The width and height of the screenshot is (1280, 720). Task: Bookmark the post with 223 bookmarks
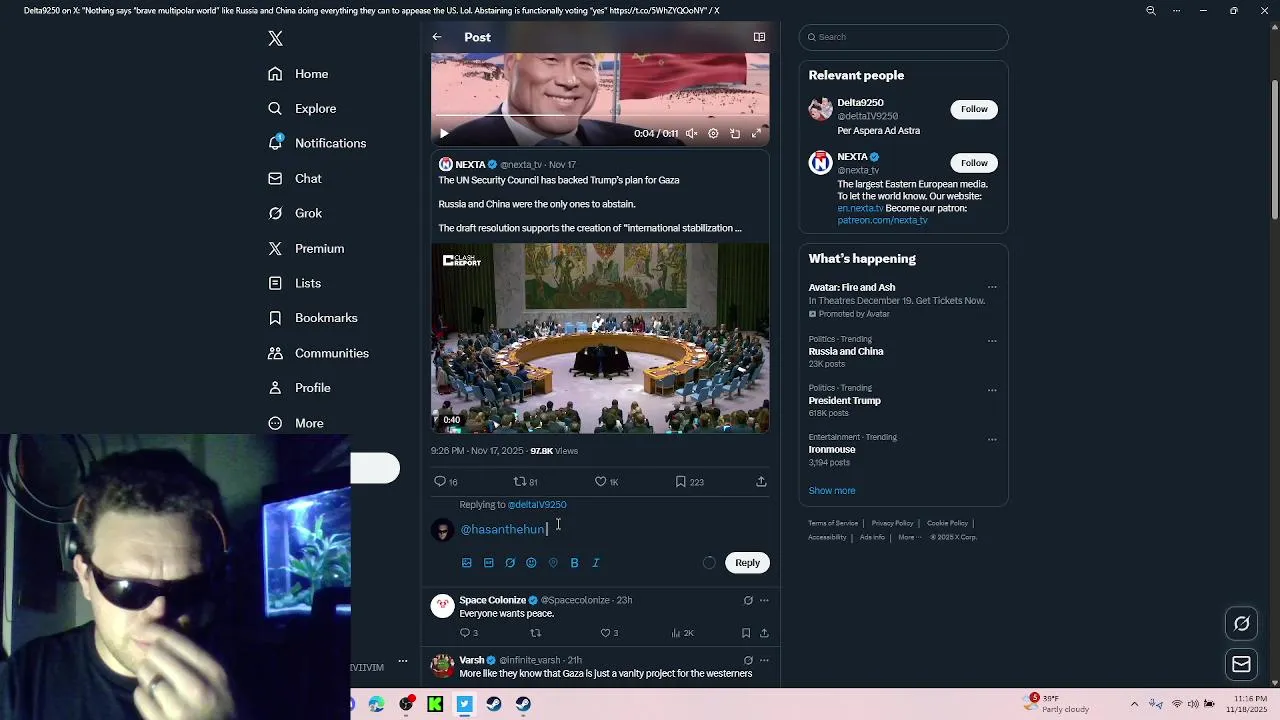click(689, 482)
